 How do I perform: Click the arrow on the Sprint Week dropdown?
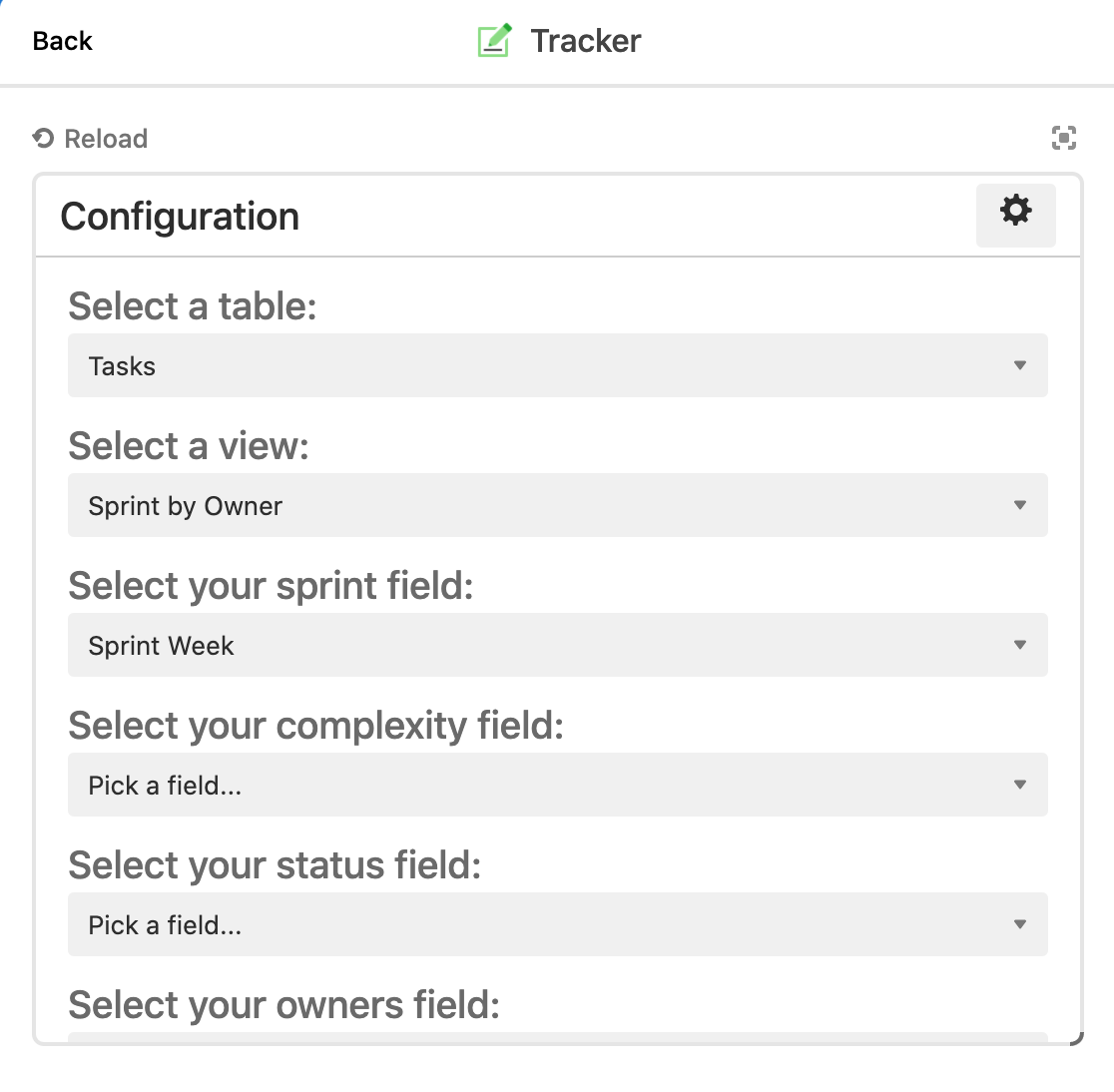(1019, 646)
